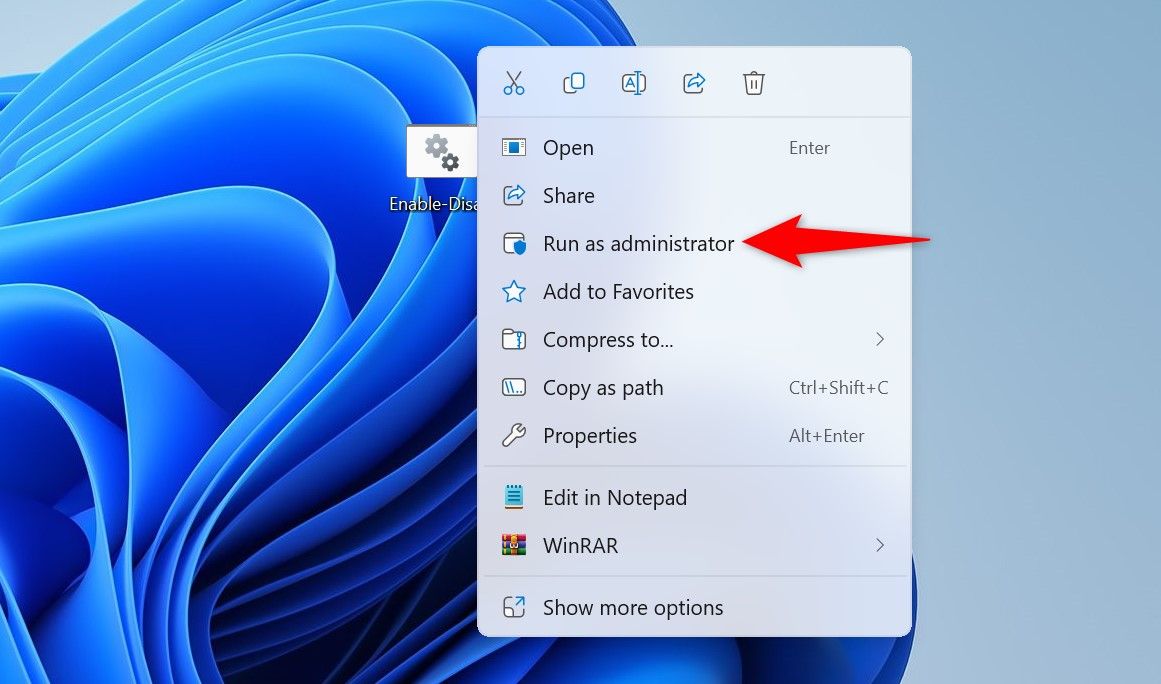Click the Enter shortcut text beside Open
Image resolution: width=1161 pixels, height=684 pixels.
[809, 148]
